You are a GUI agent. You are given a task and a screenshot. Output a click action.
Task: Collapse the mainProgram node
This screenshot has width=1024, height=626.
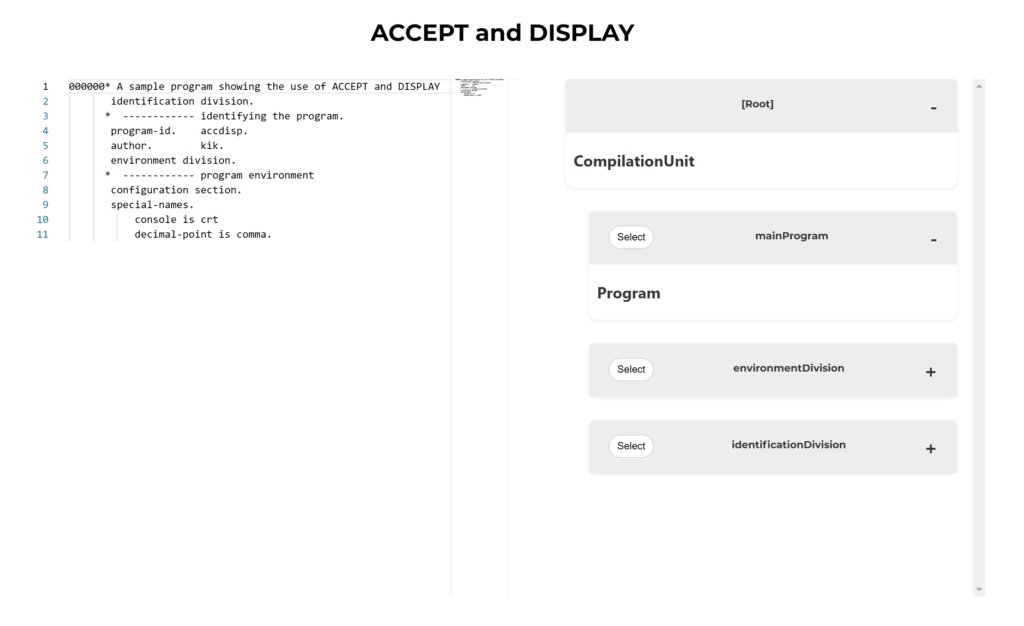[x=932, y=239]
